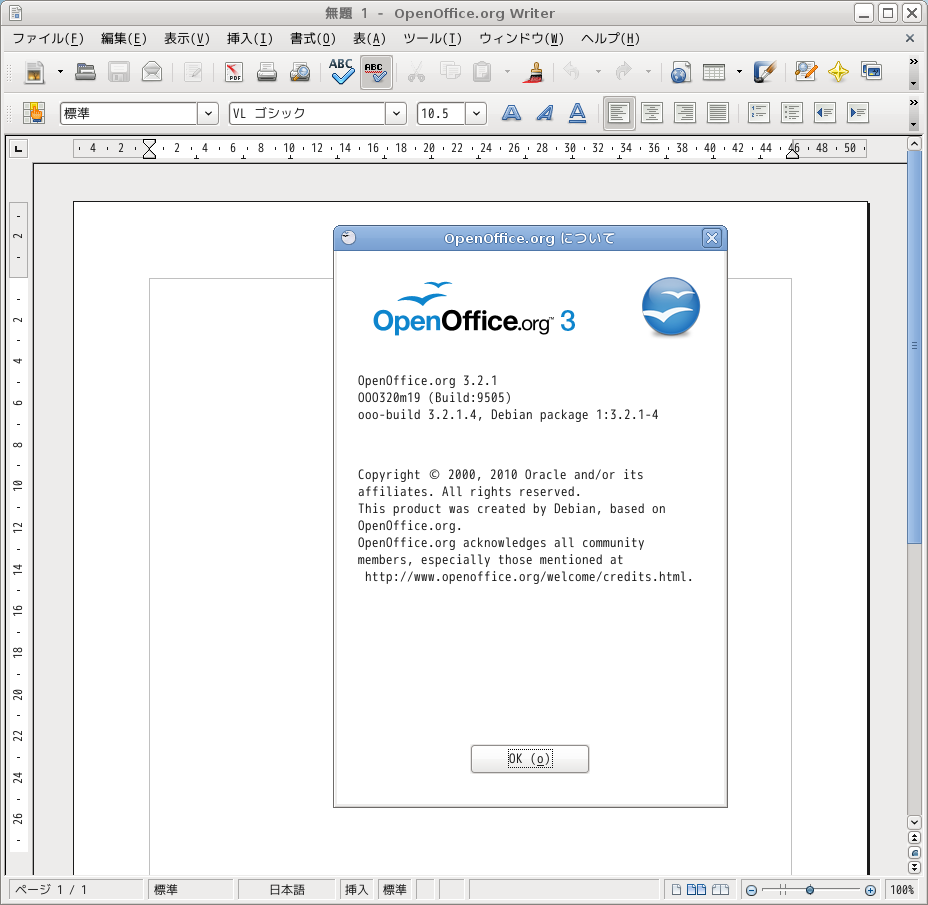Center the text

point(652,113)
